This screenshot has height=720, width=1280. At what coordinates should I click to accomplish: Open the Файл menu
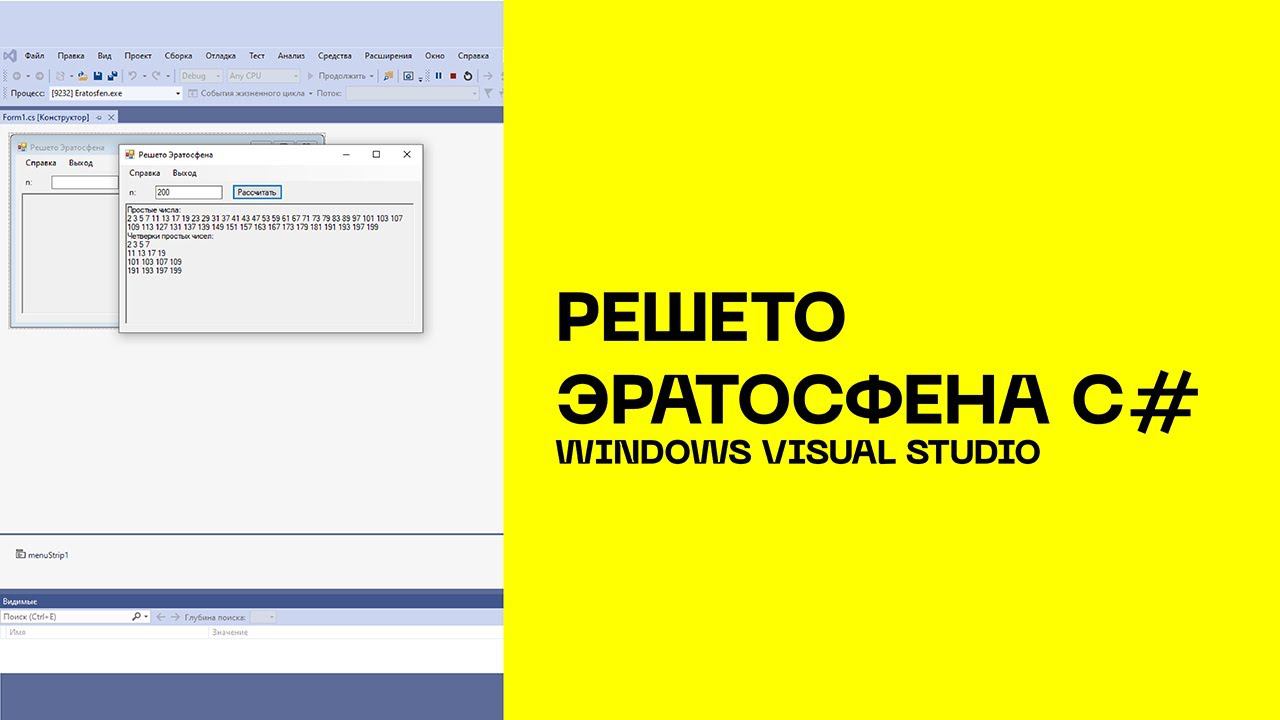[x=34, y=56]
